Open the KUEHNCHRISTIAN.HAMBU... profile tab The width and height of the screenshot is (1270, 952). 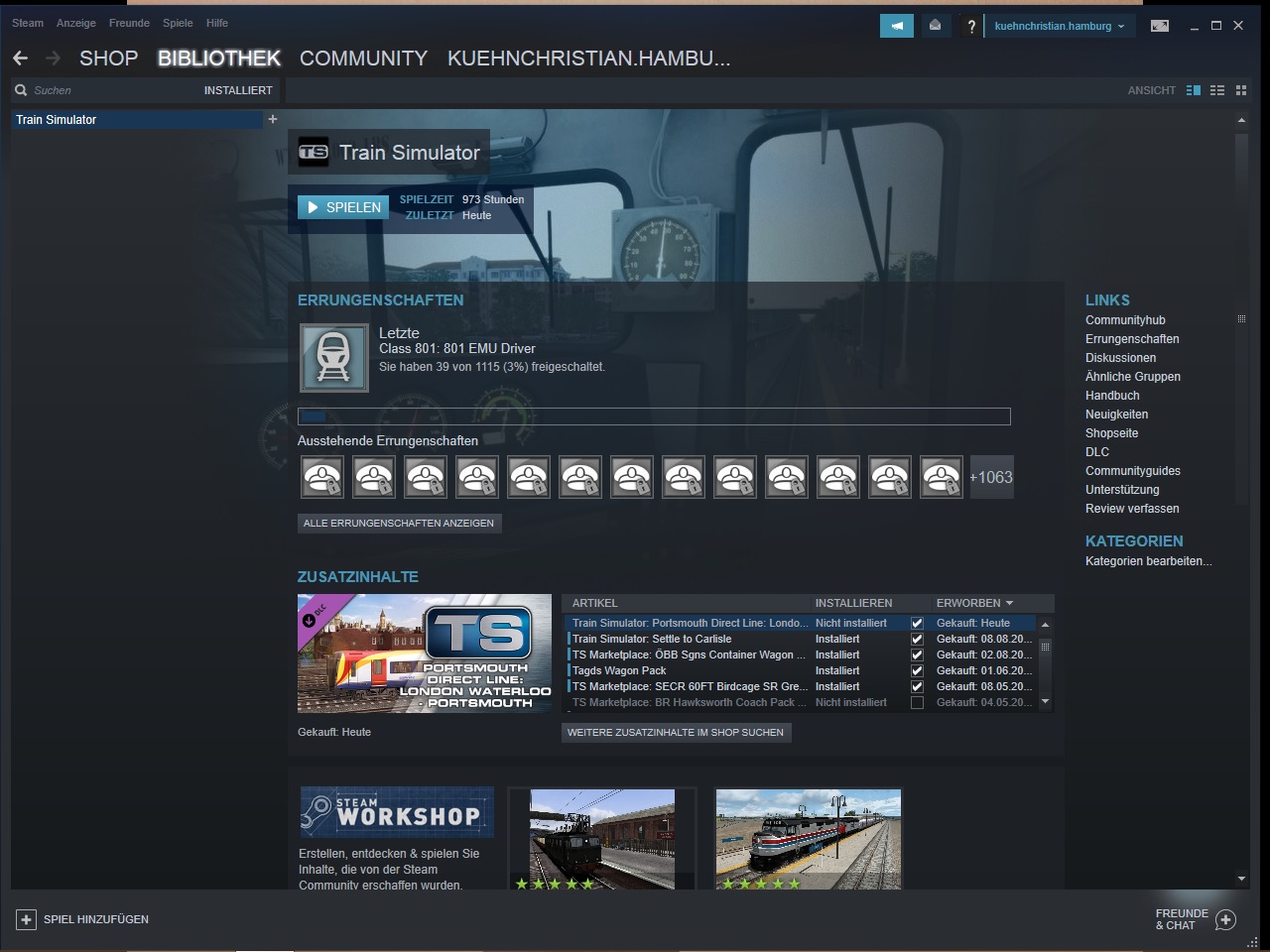tap(589, 59)
